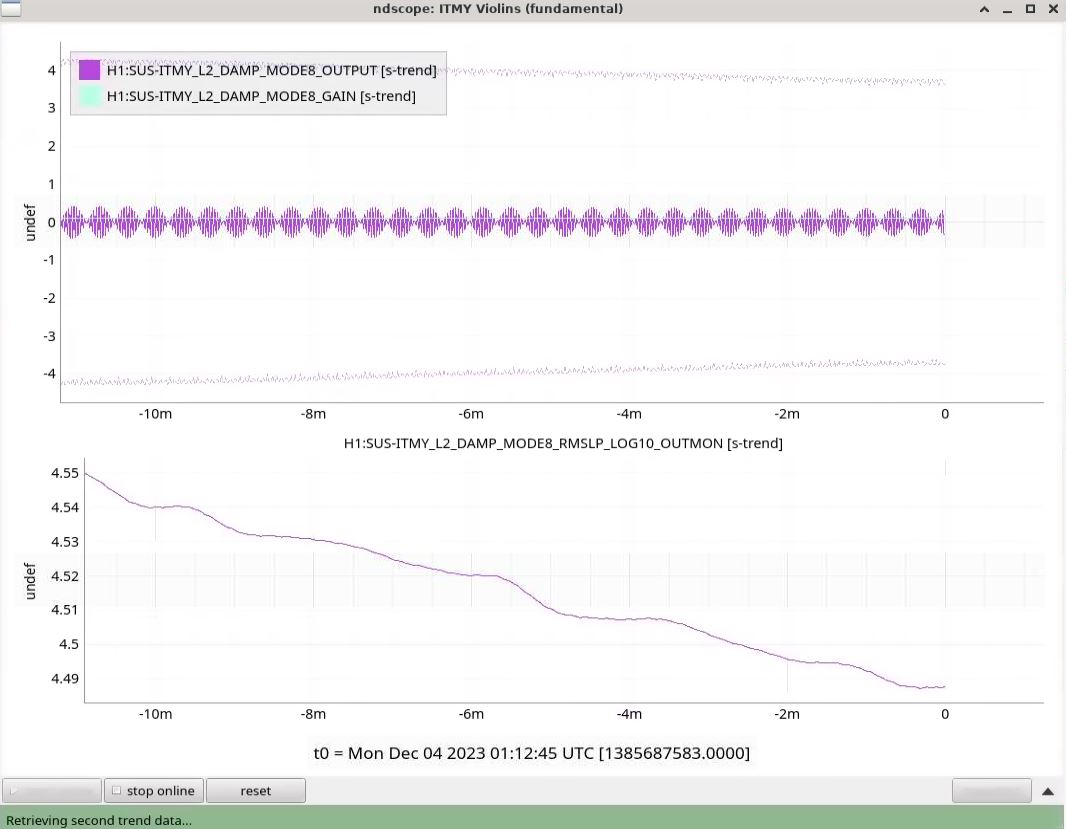Screen dimensions: 1066x829
Task: Expand the control panel with the triangle arrow
Action: click(1048, 791)
